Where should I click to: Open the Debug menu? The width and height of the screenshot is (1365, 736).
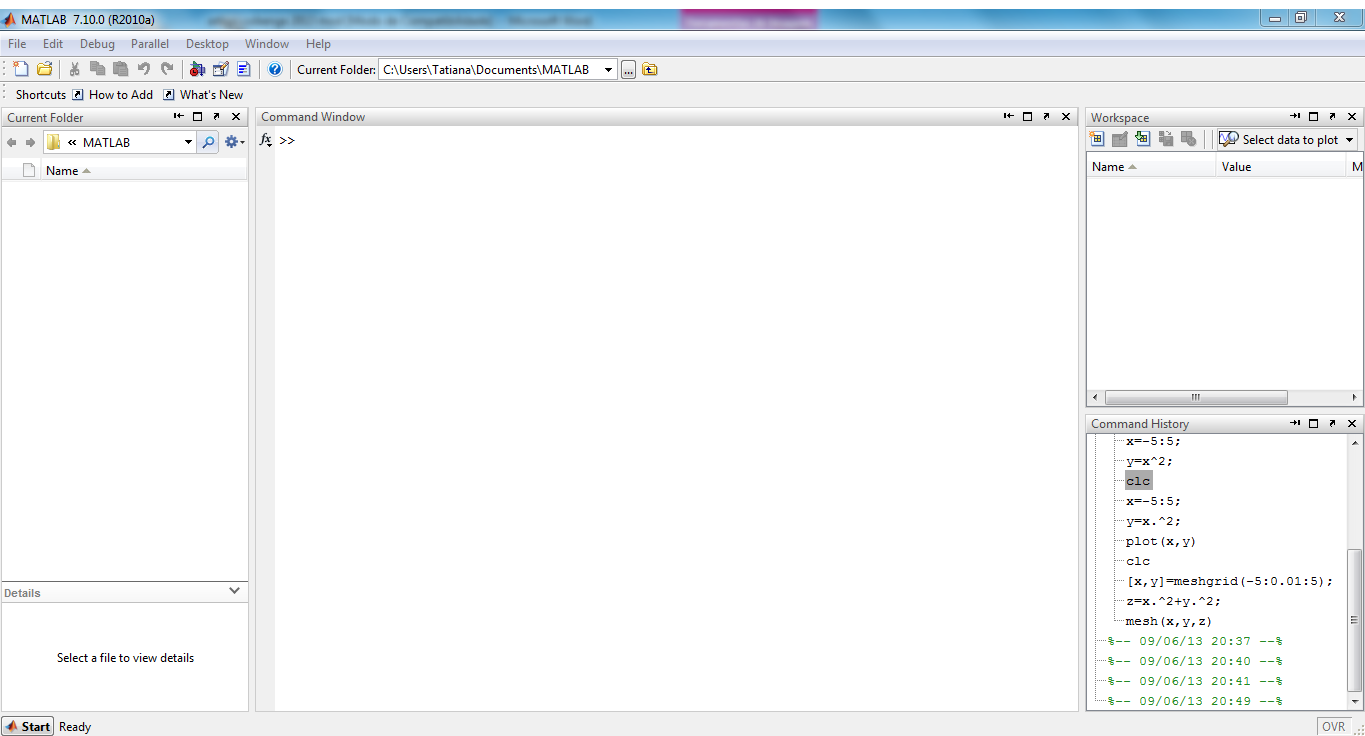97,44
